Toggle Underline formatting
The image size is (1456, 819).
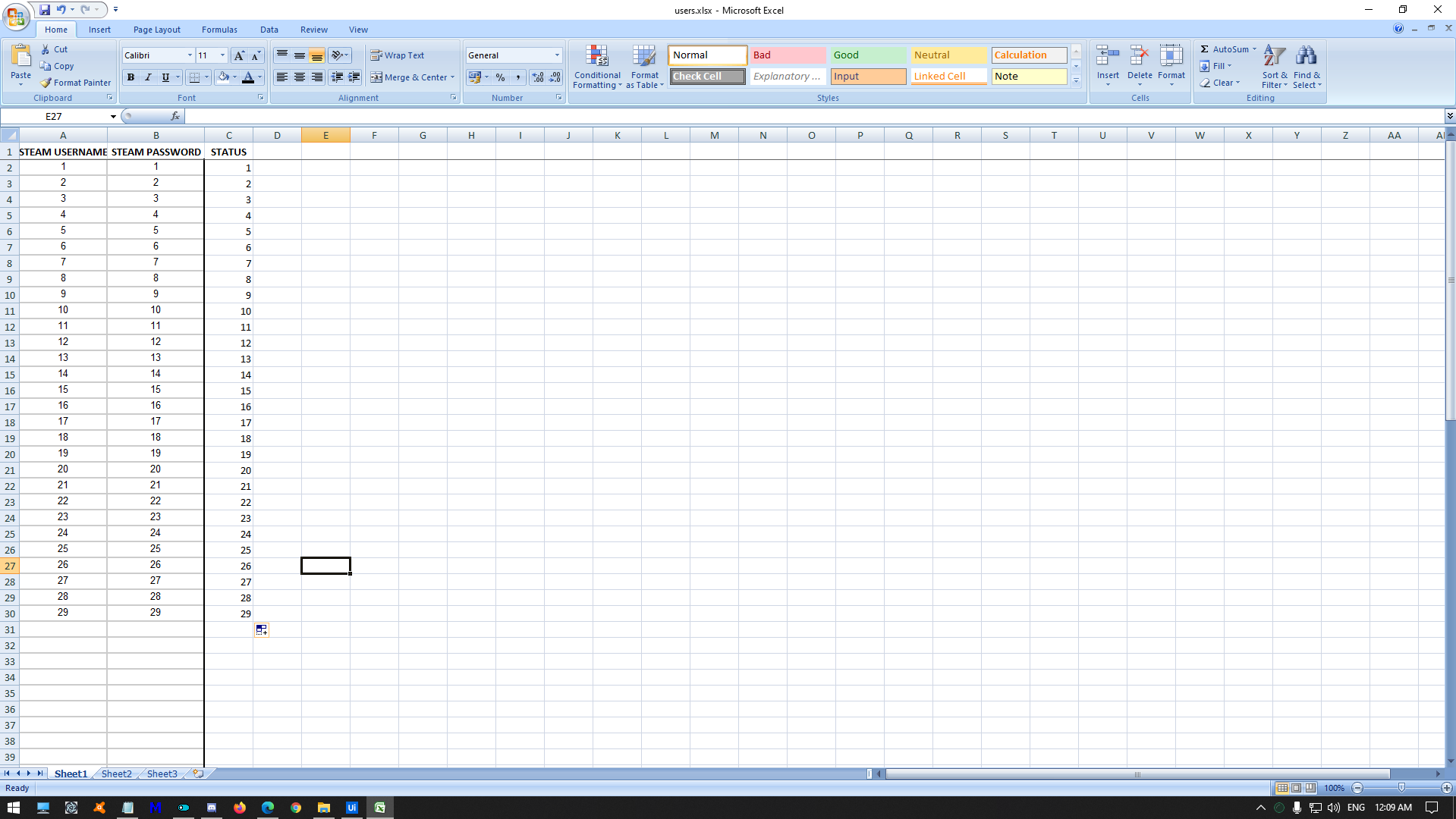(165, 77)
